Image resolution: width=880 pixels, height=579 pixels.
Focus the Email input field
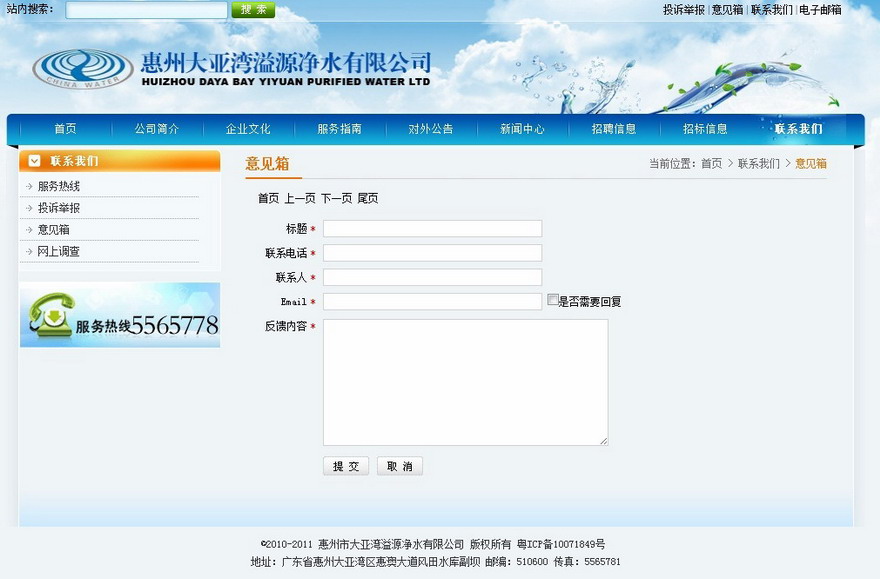click(x=432, y=301)
